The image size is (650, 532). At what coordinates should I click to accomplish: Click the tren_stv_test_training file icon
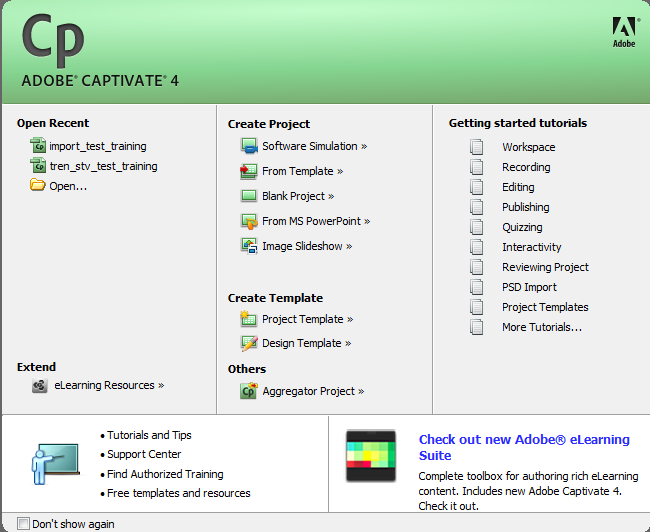pos(38,165)
